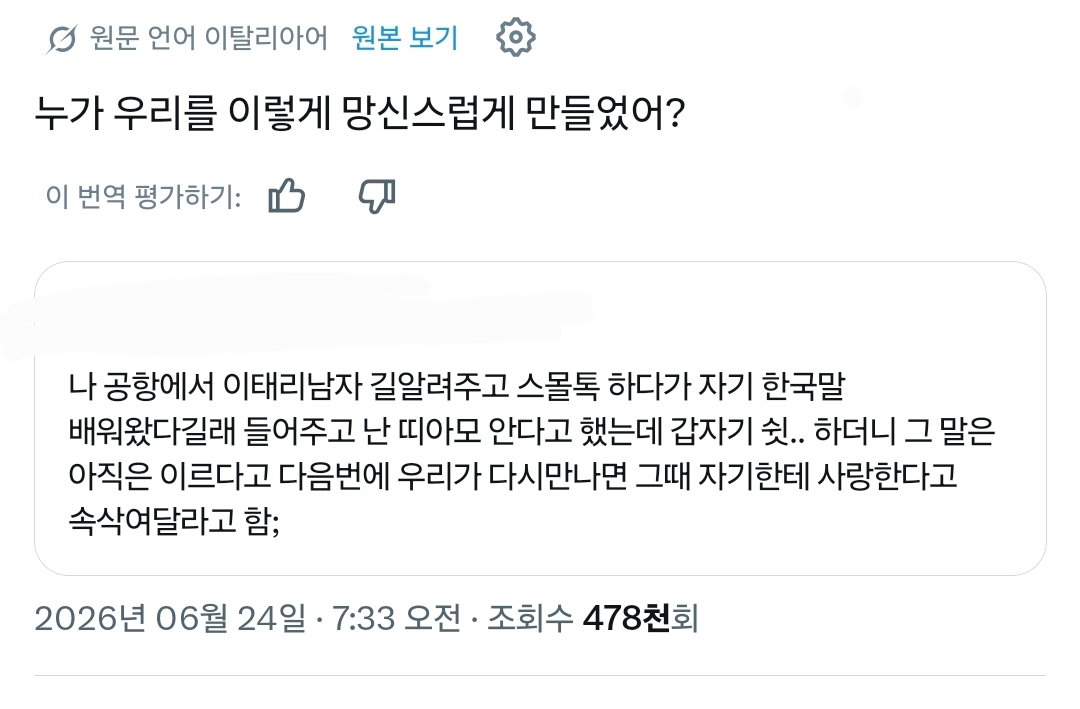The height and width of the screenshot is (709, 1080).
Task: Click translated text 누가 우리를 이렇게 망신스럽게
Action: point(274,112)
